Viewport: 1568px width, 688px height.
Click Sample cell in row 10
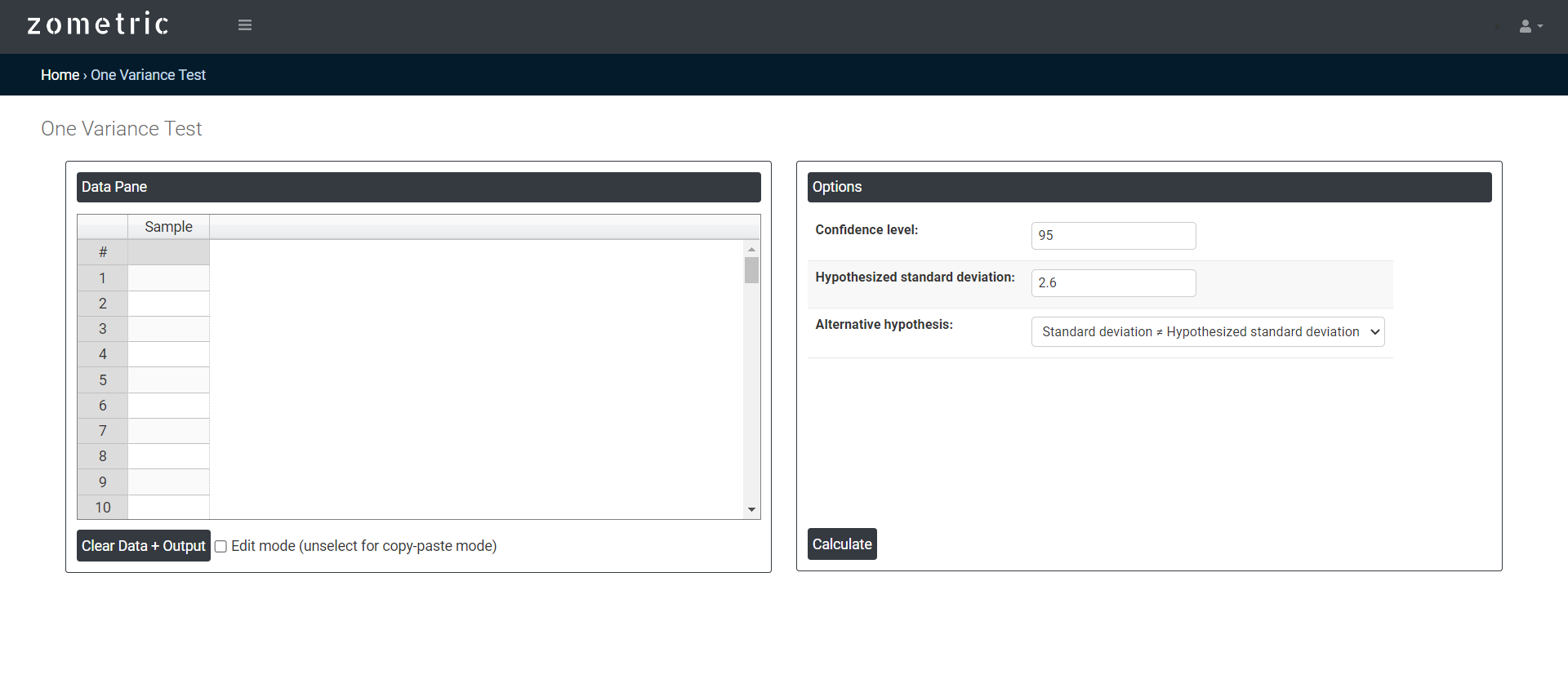(x=168, y=507)
